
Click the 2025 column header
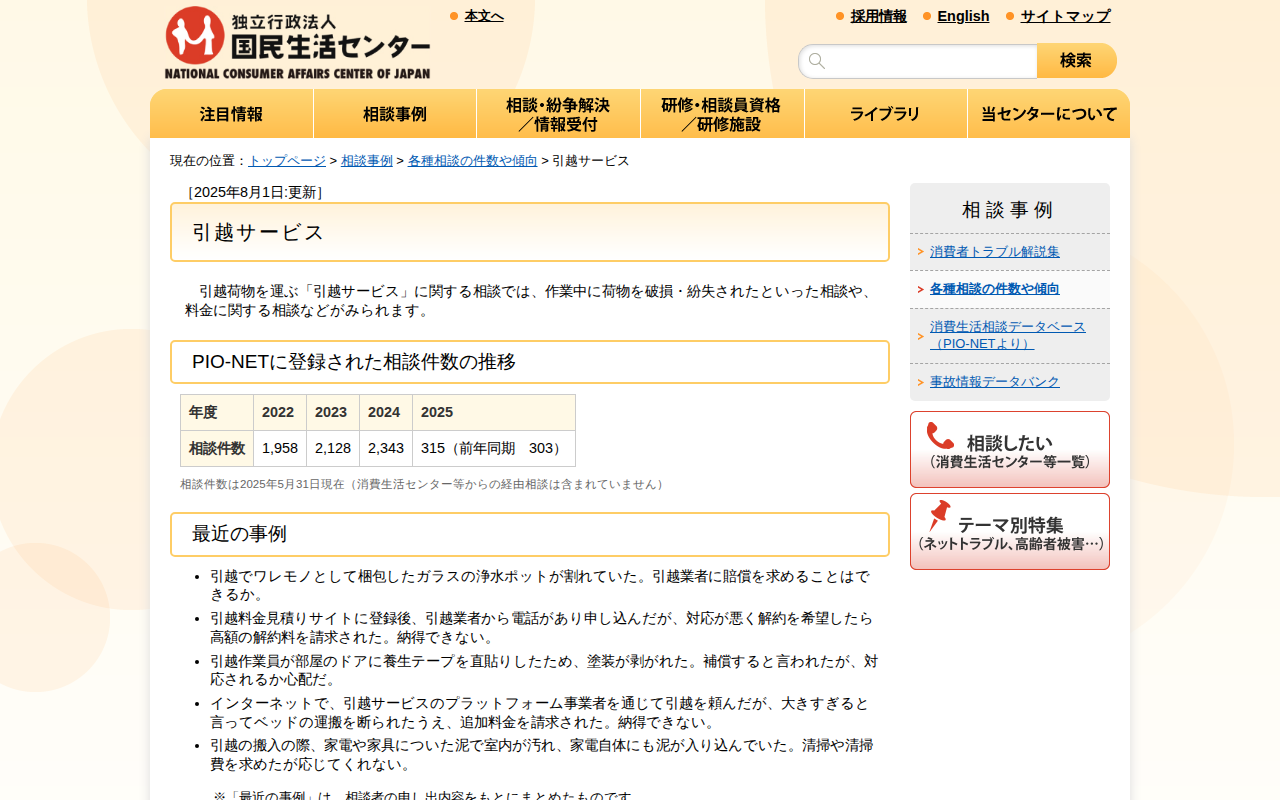(x=494, y=412)
